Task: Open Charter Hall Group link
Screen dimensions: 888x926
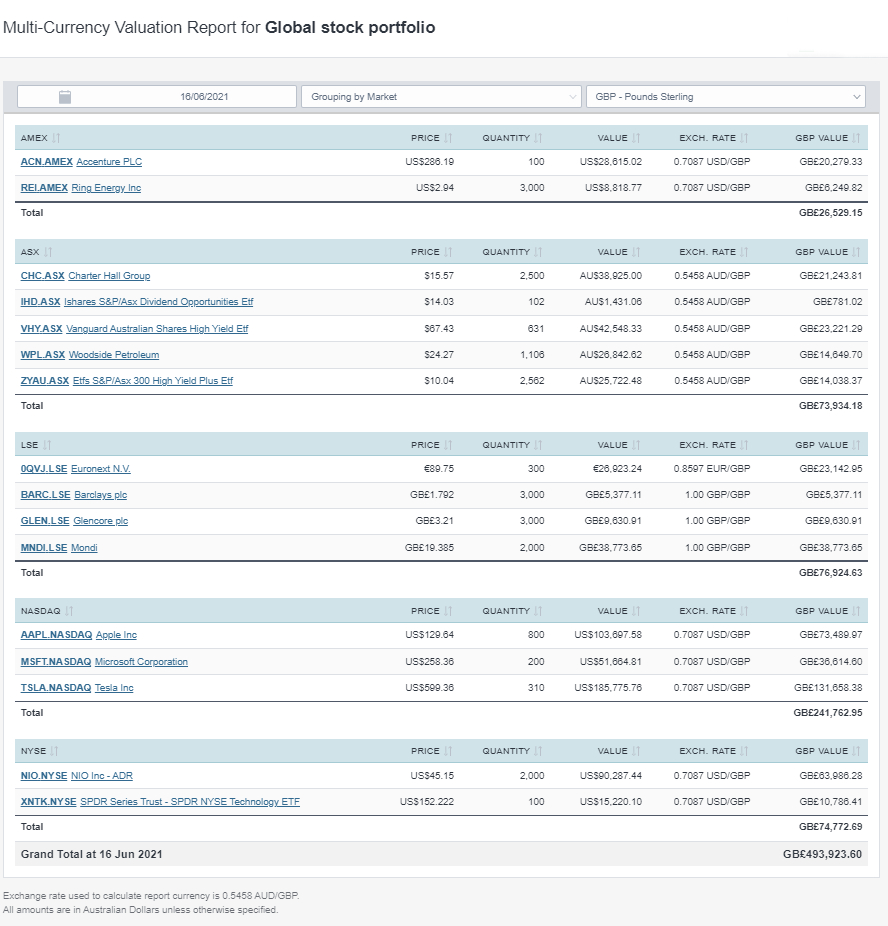Action: [x=109, y=276]
